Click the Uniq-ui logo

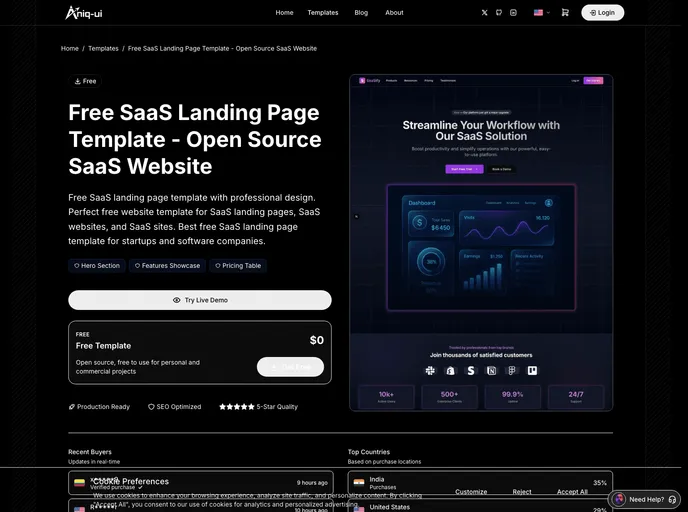click(x=84, y=13)
